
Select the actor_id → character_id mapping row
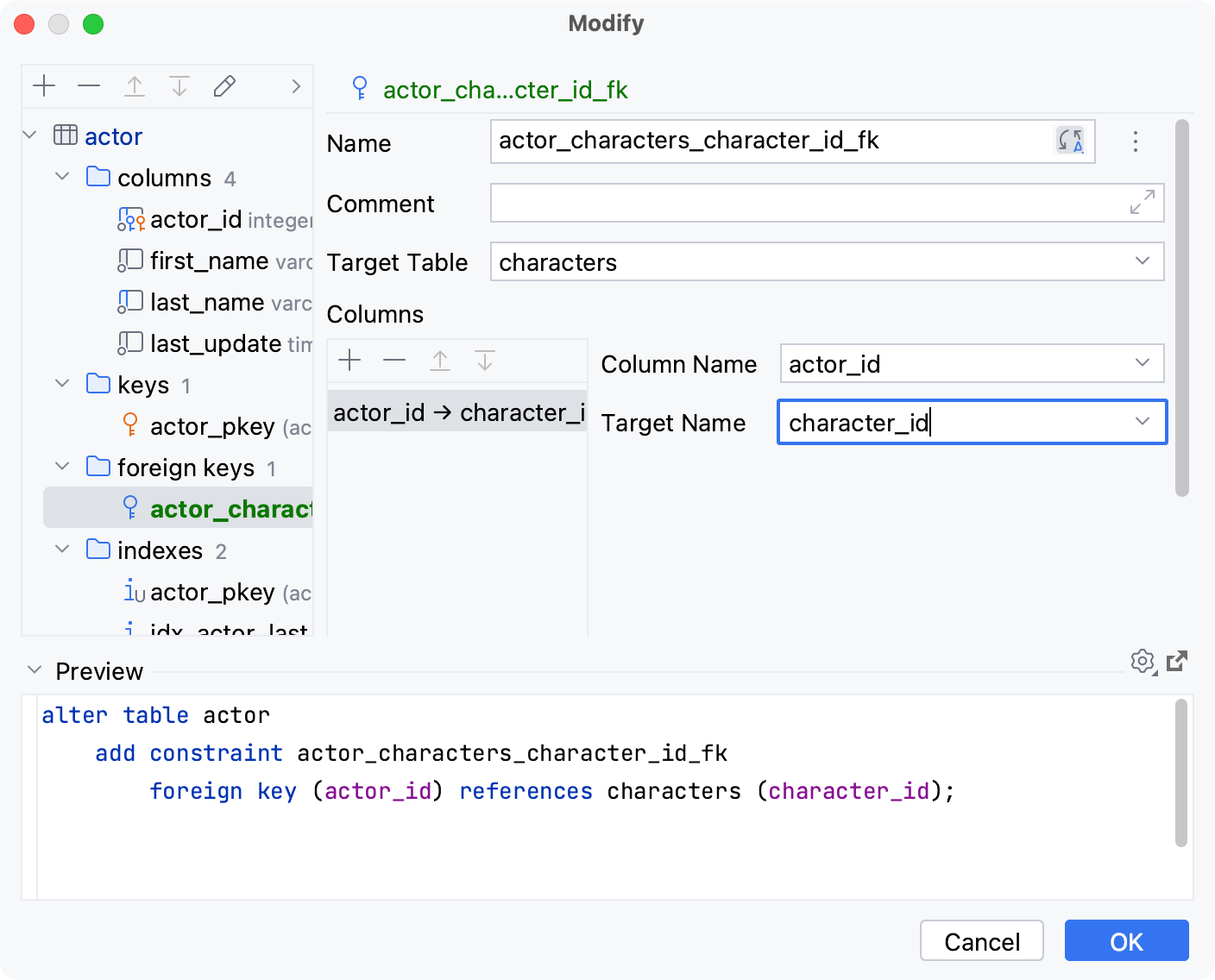tap(457, 412)
